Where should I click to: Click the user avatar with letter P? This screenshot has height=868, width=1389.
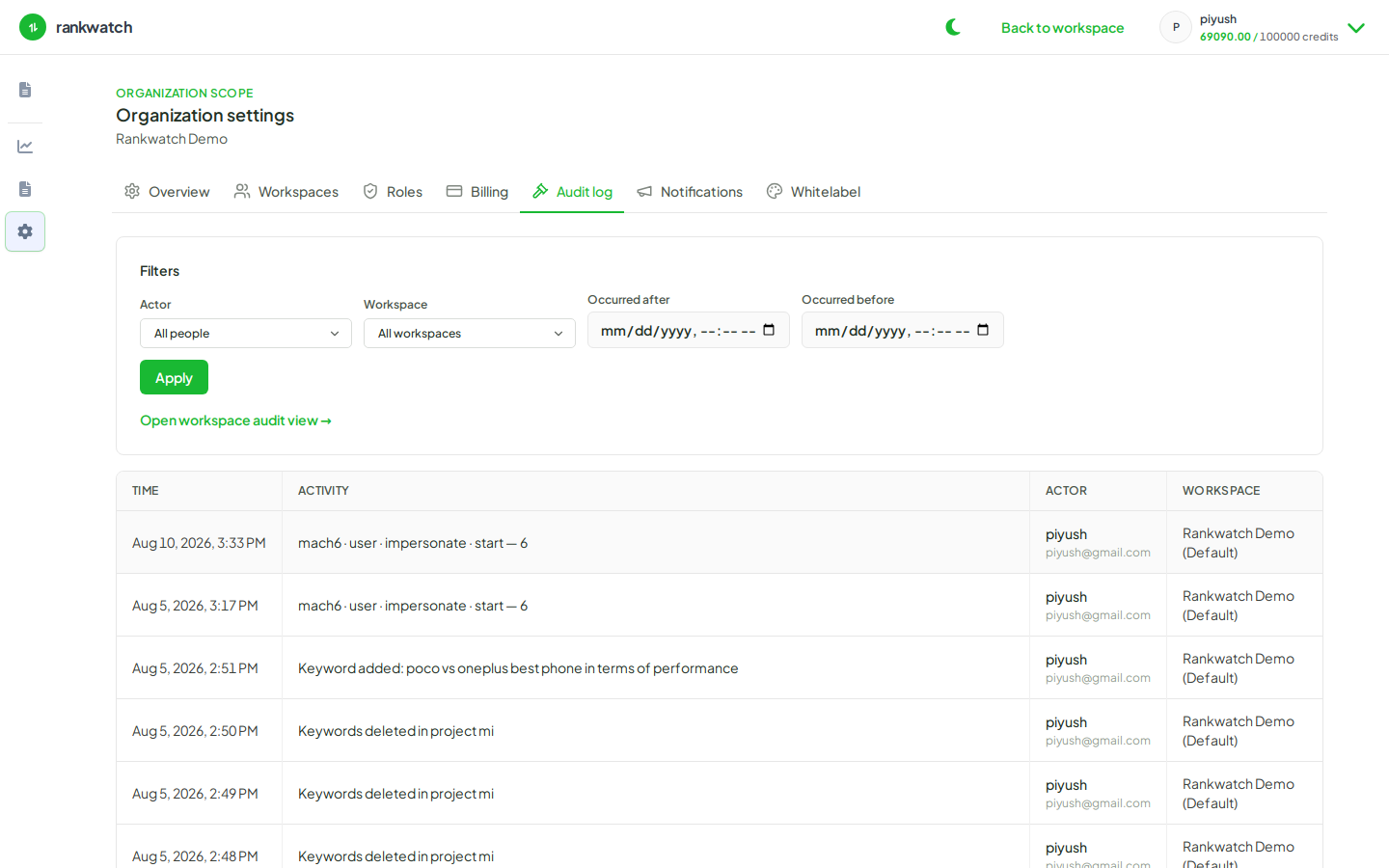tap(1176, 27)
